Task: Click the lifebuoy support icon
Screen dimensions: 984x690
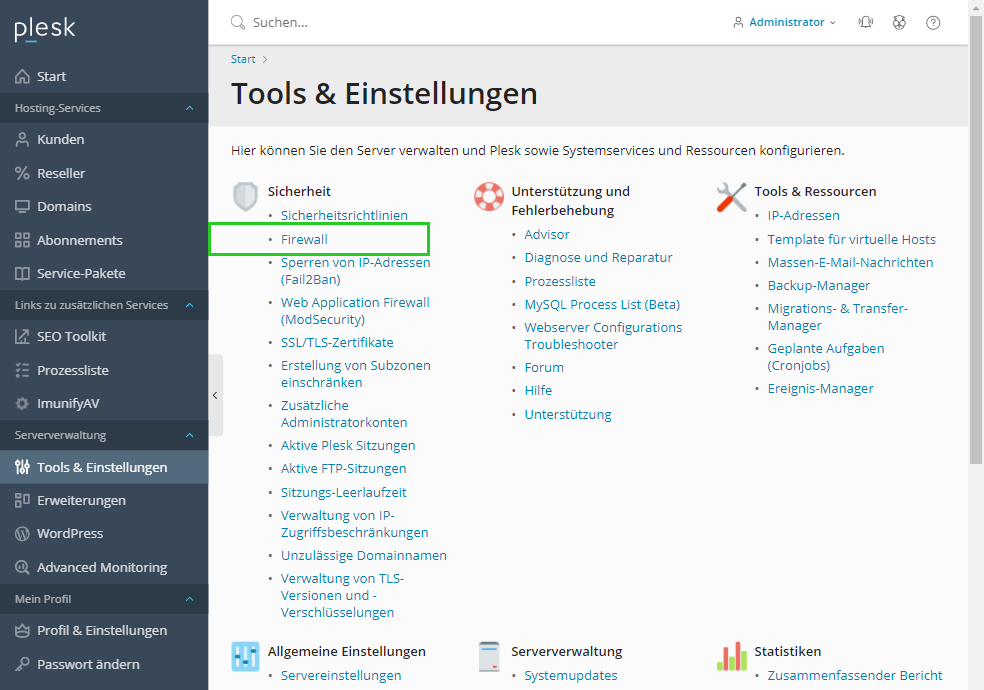Action: [x=489, y=196]
